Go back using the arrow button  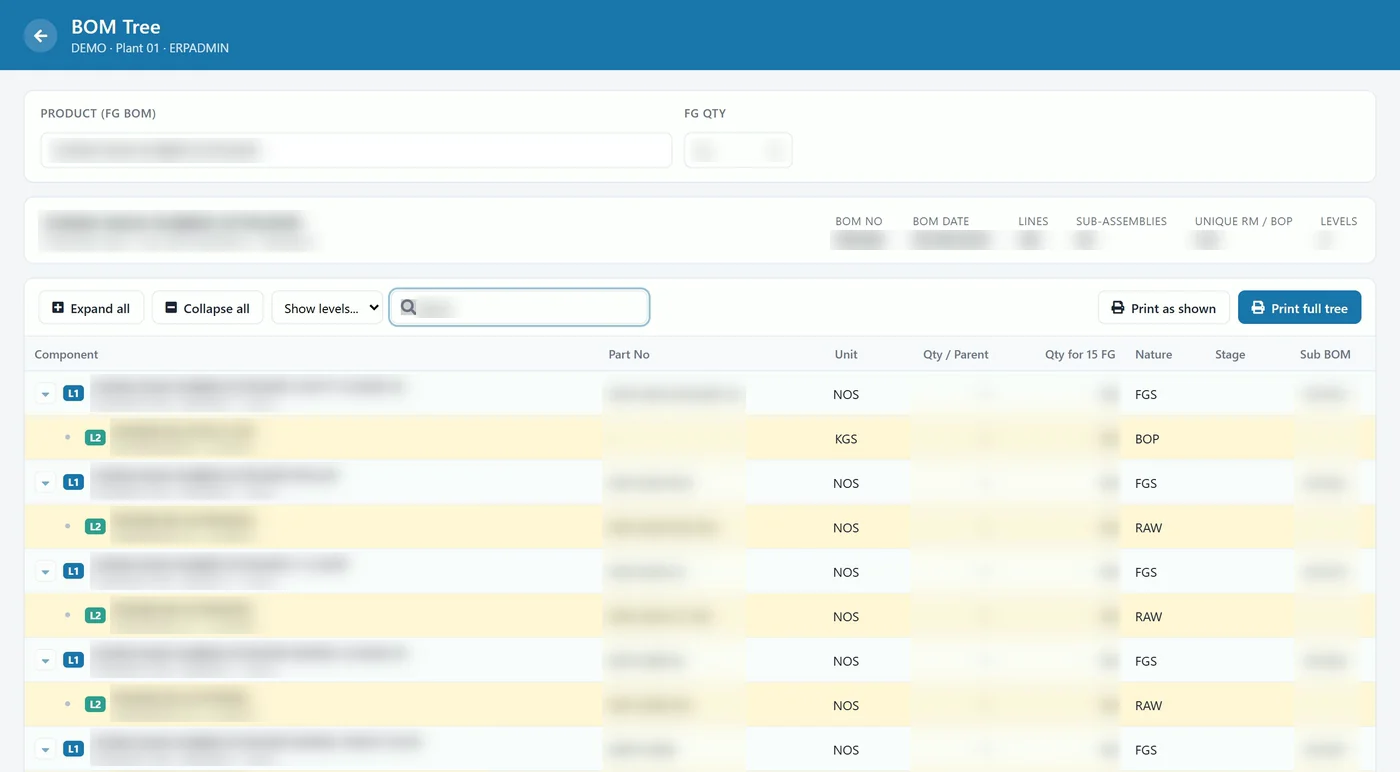pyautogui.click(x=40, y=36)
